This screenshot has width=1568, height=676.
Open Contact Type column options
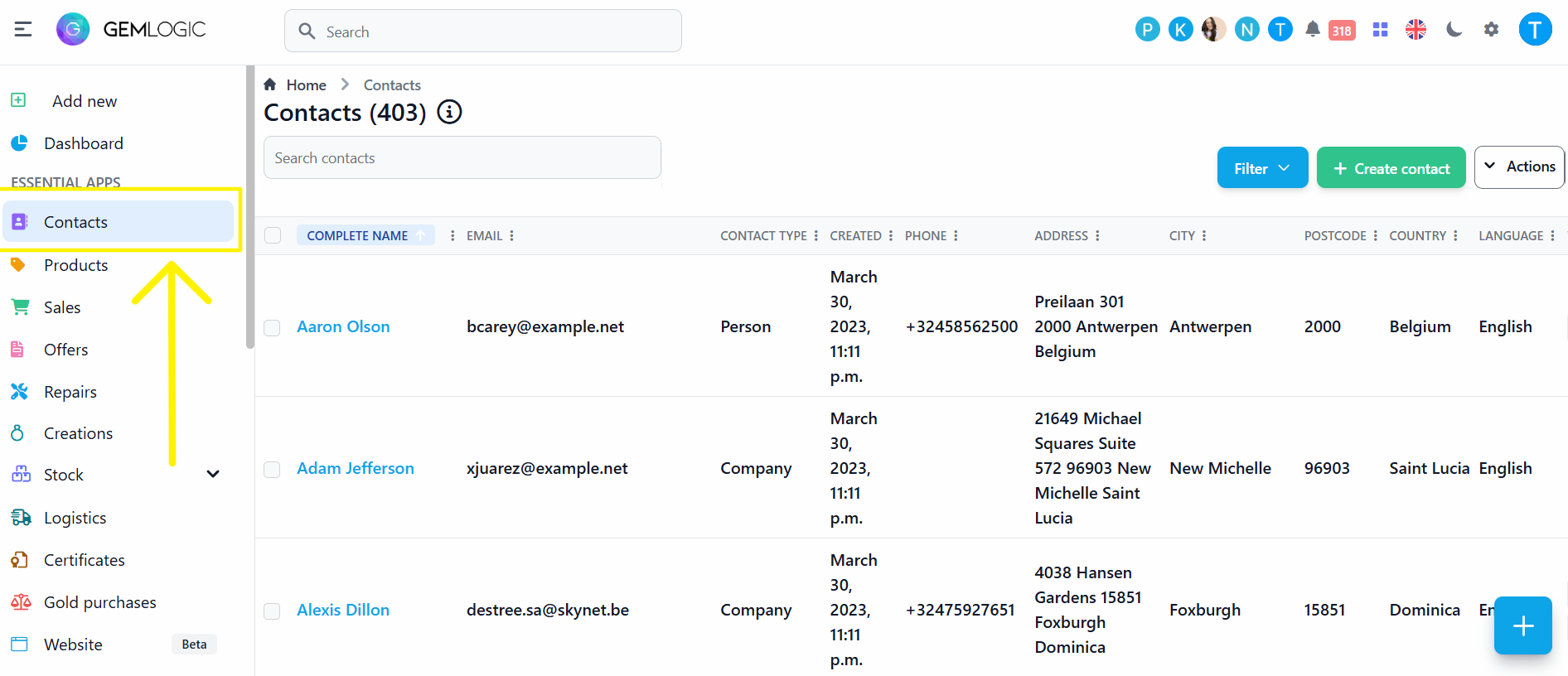[816, 236]
